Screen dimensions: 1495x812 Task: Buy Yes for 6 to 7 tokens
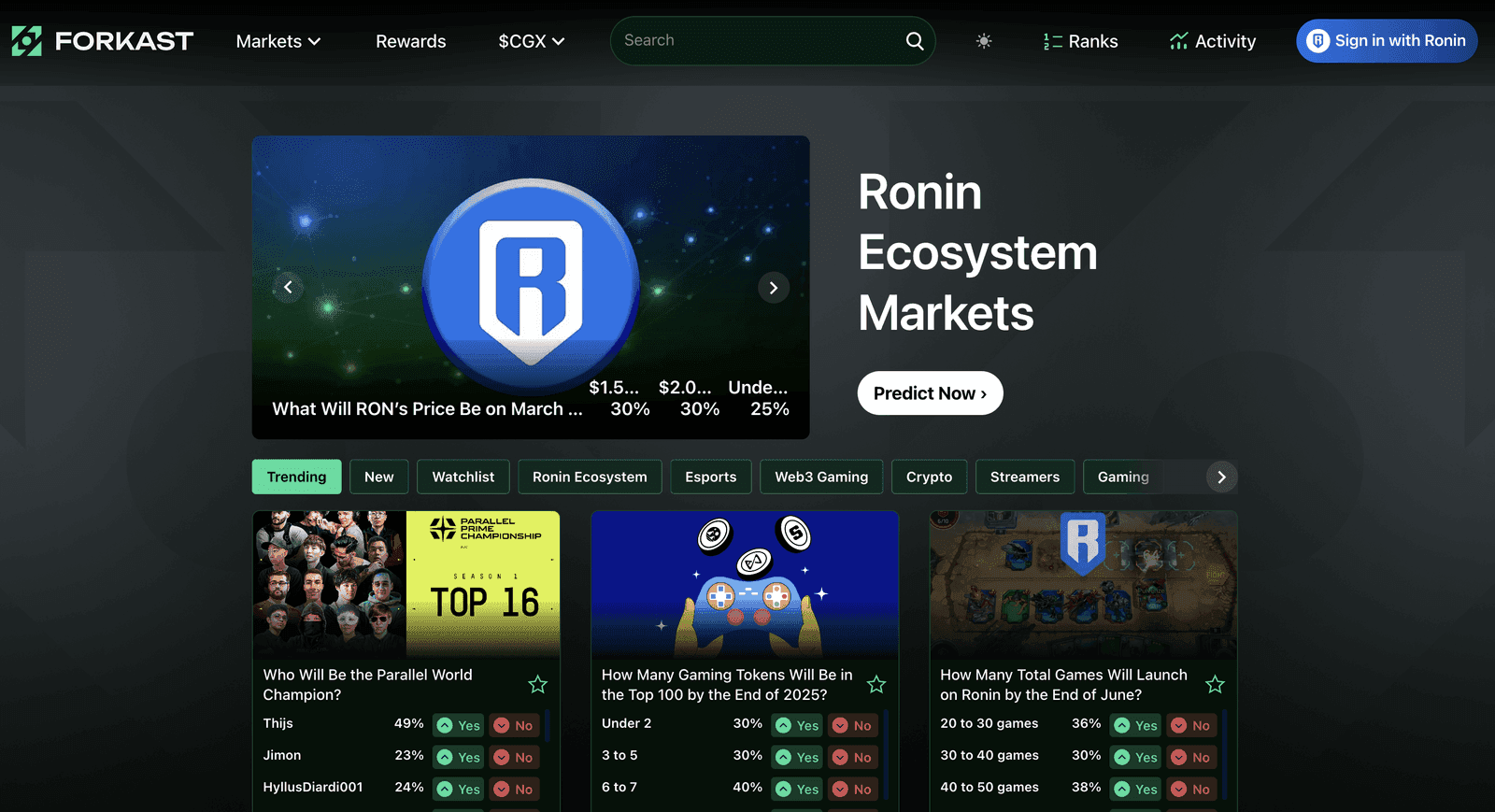(x=797, y=789)
